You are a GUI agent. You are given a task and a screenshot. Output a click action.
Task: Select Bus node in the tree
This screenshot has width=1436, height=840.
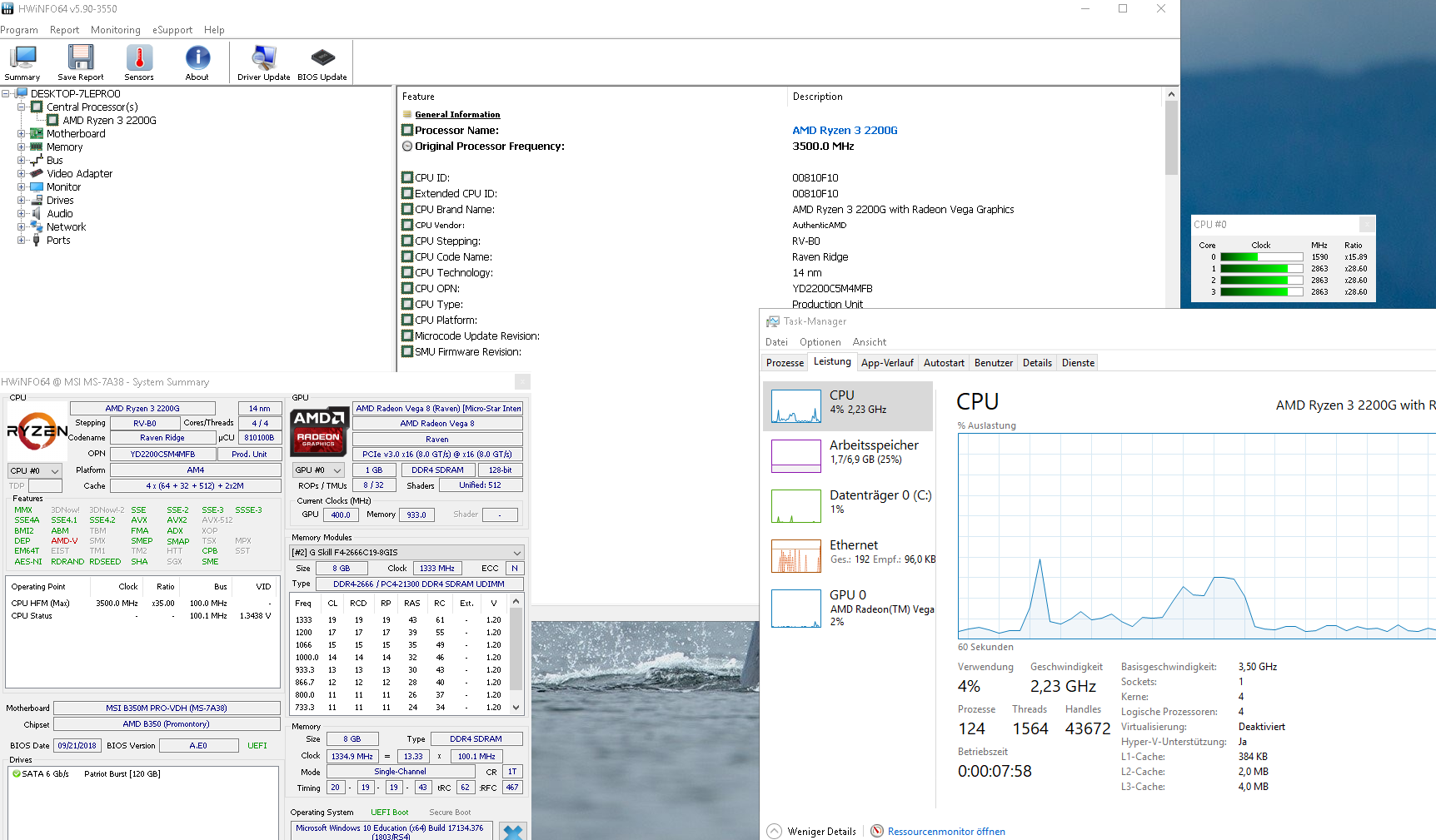pyautogui.click(x=55, y=160)
